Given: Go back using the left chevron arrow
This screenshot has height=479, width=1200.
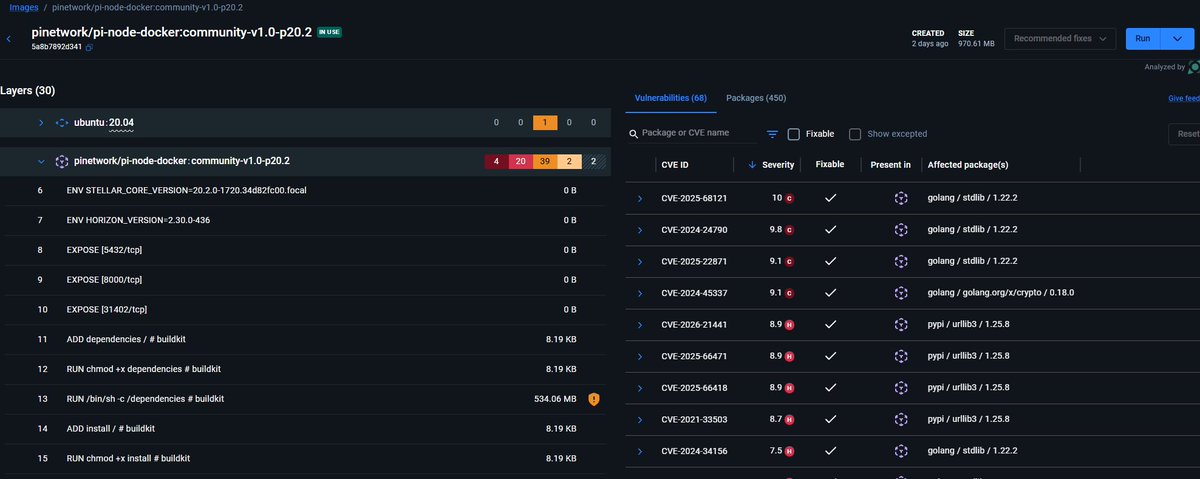Looking at the screenshot, I should 9,39.
